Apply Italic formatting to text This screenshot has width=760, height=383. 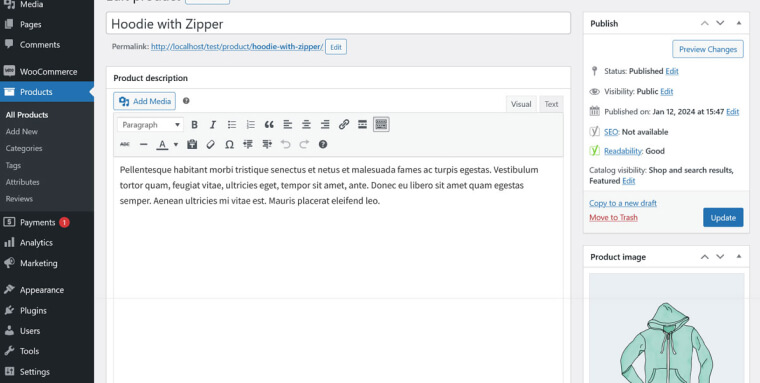213,125
